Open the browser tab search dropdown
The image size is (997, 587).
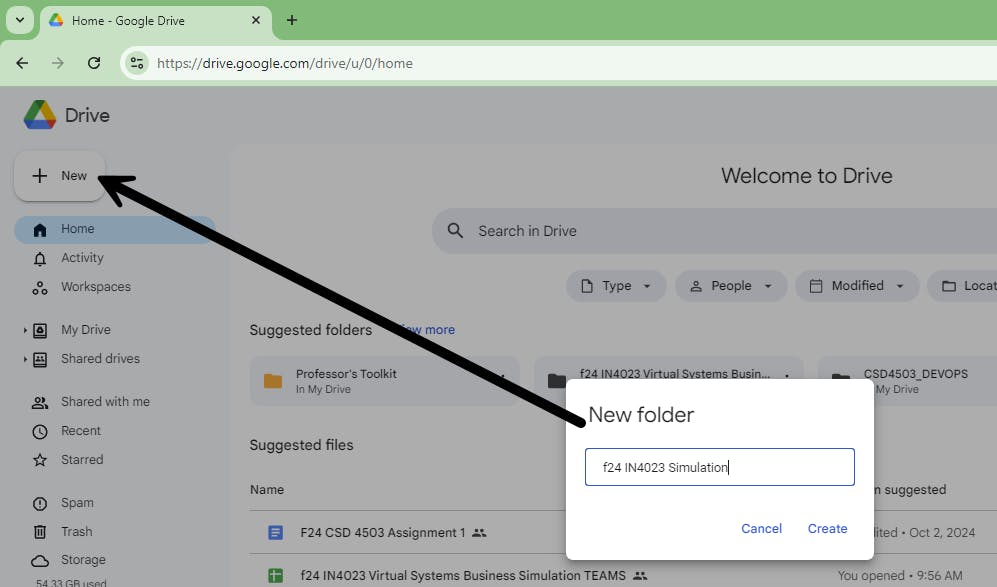pos(20,20)
